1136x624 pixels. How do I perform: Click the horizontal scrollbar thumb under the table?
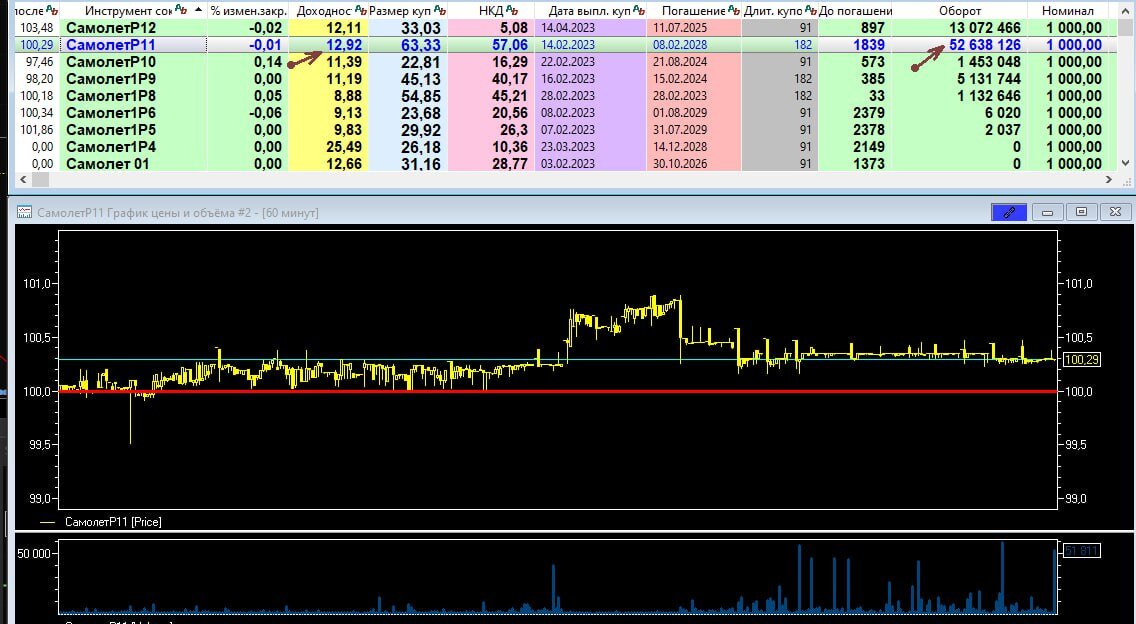point(40,179)
